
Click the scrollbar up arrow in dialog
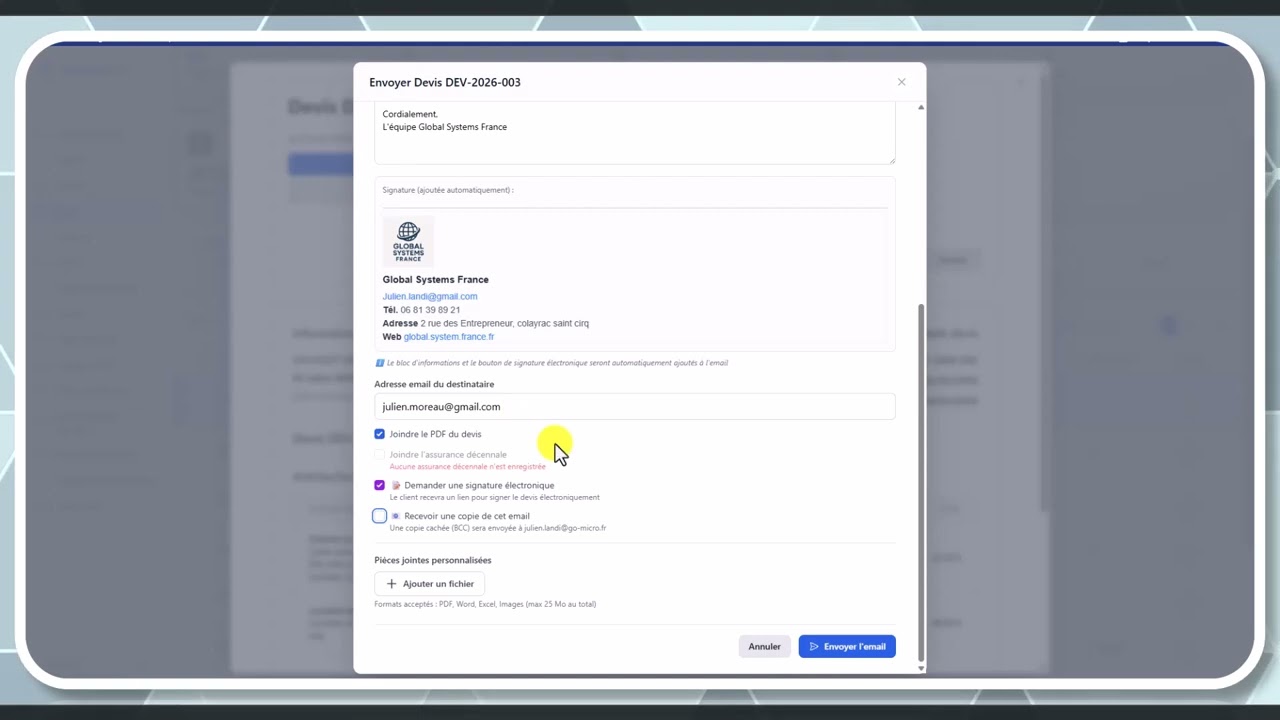[x=921, y=107]
